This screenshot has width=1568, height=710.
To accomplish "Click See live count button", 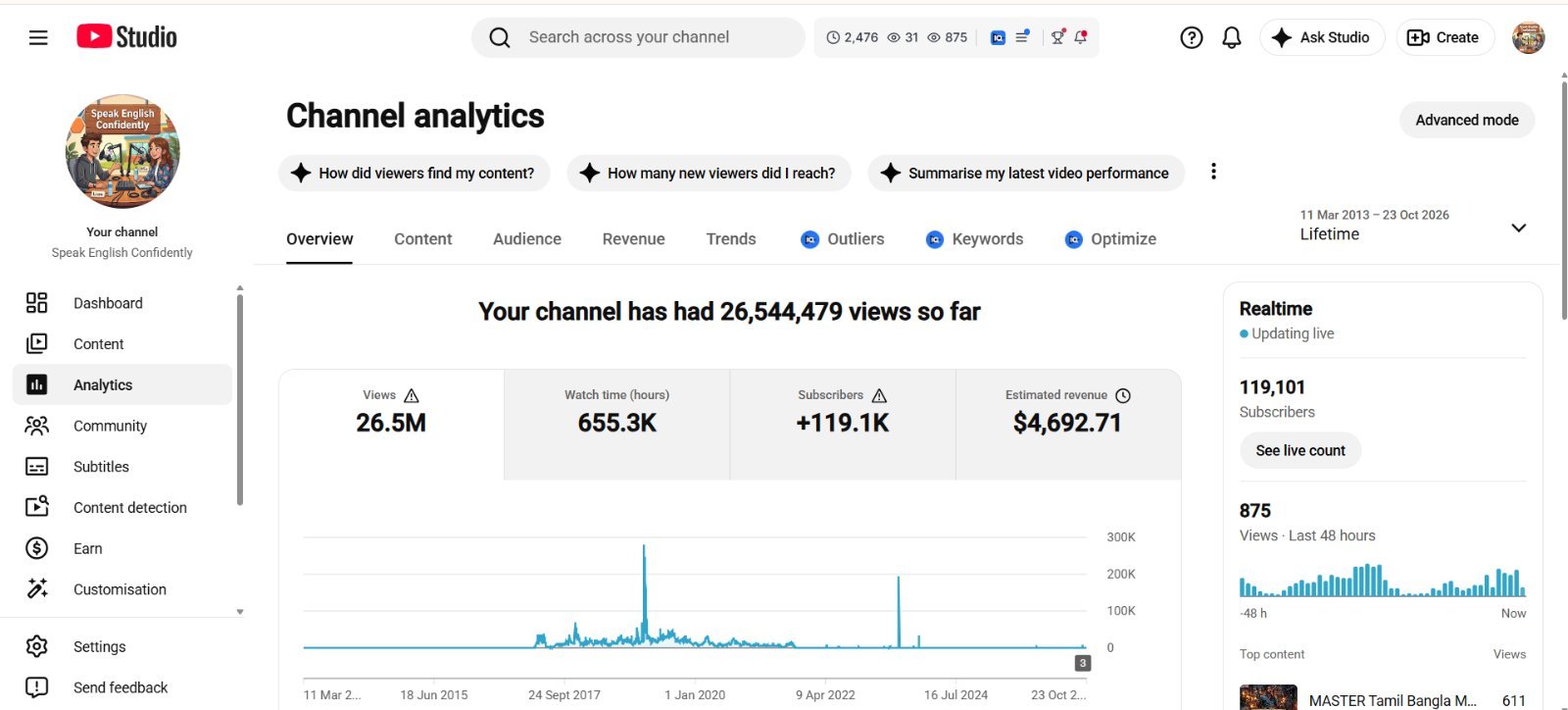I will 1300,450.
